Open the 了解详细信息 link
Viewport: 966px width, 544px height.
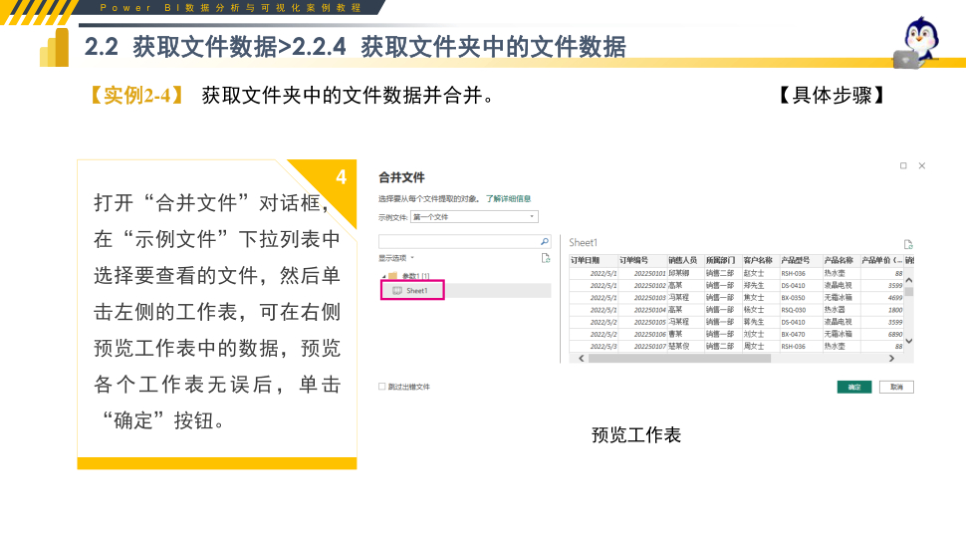508,198
